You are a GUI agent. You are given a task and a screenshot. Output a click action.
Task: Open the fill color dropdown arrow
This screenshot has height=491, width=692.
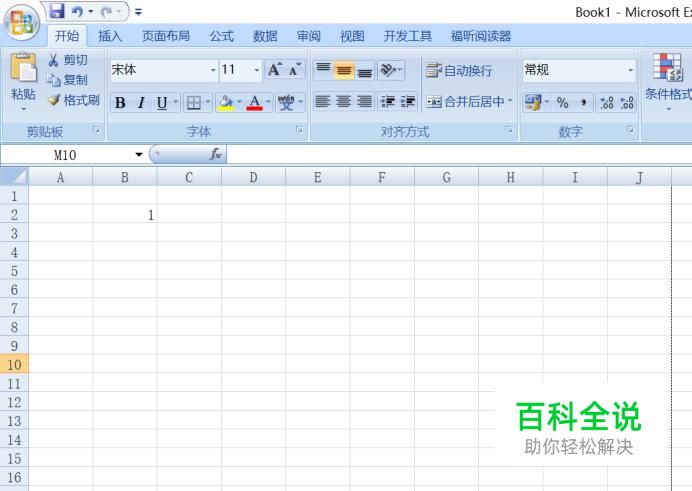(x=240, y=102)
